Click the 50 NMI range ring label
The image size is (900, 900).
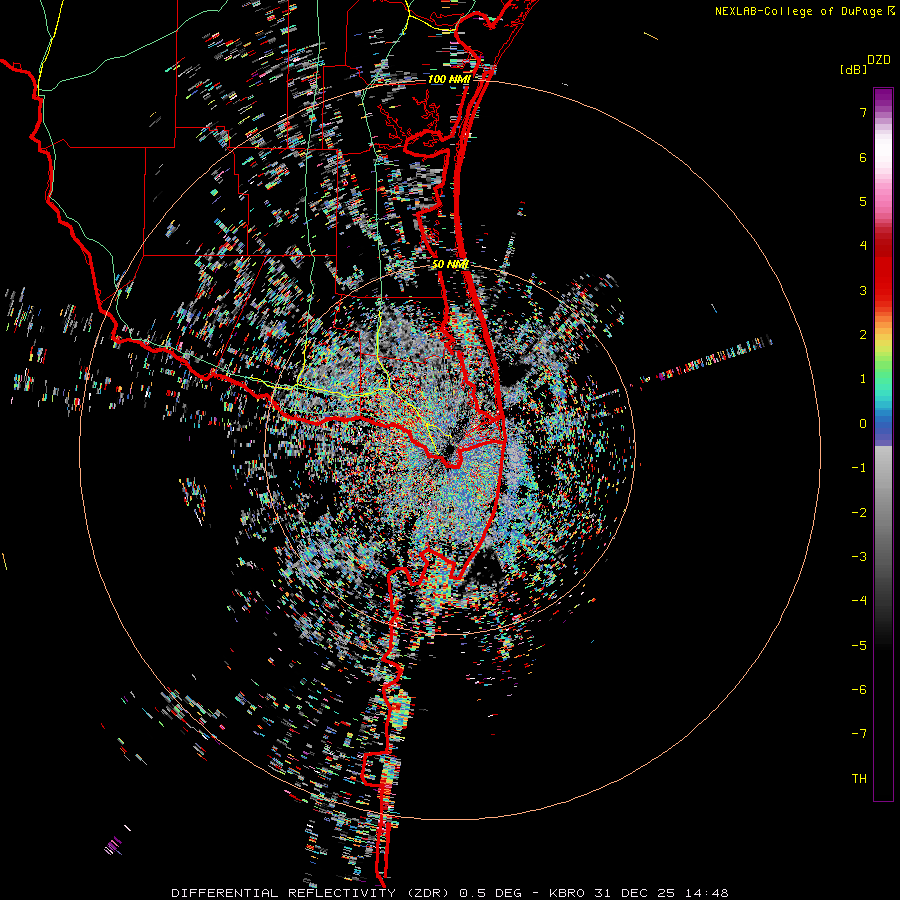(x=451, y=264)
